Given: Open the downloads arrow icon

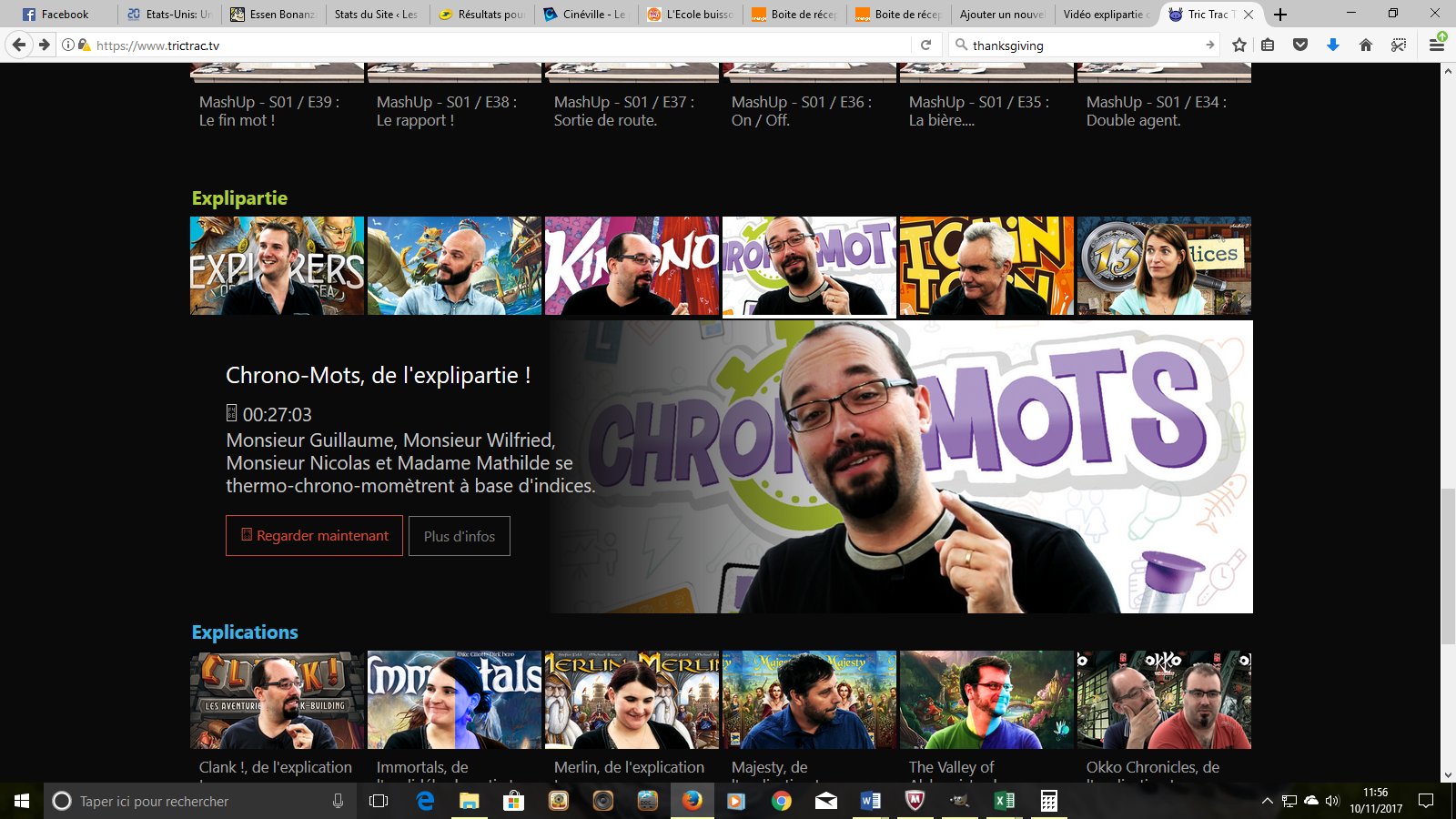Looking at the screenshot, I should pos(1333,45).
